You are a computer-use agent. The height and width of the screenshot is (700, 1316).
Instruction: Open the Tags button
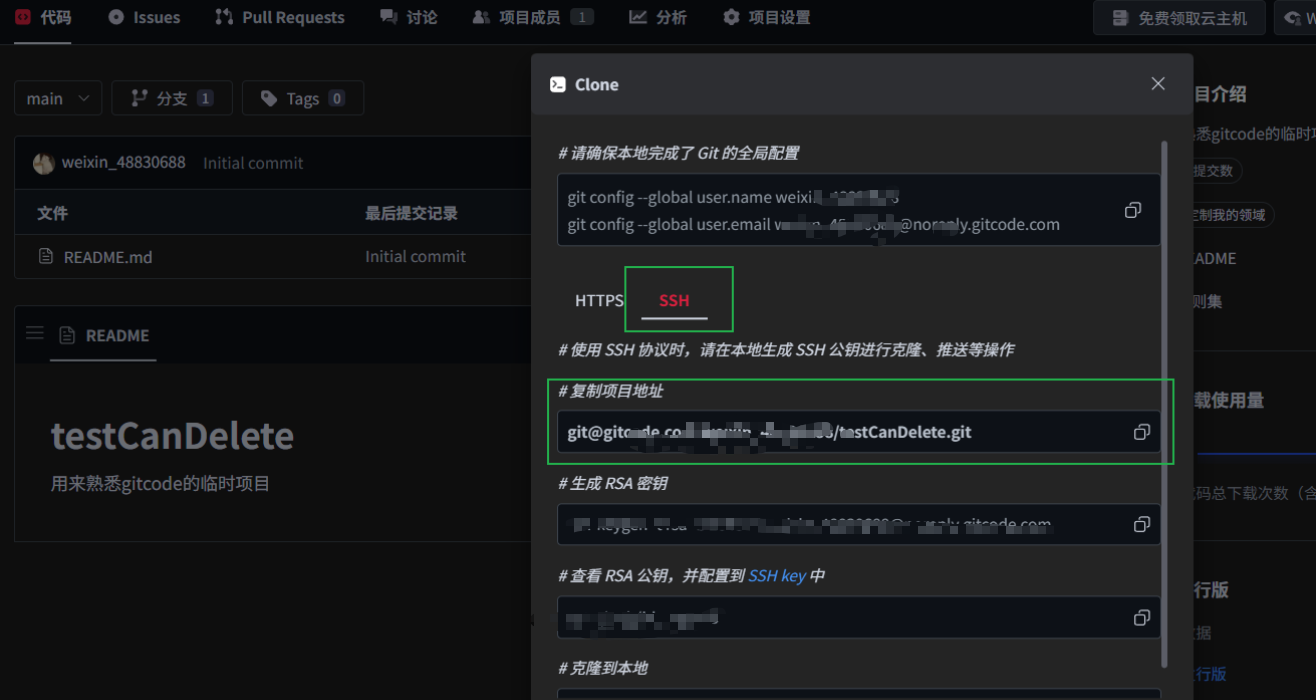pos(303,98)
